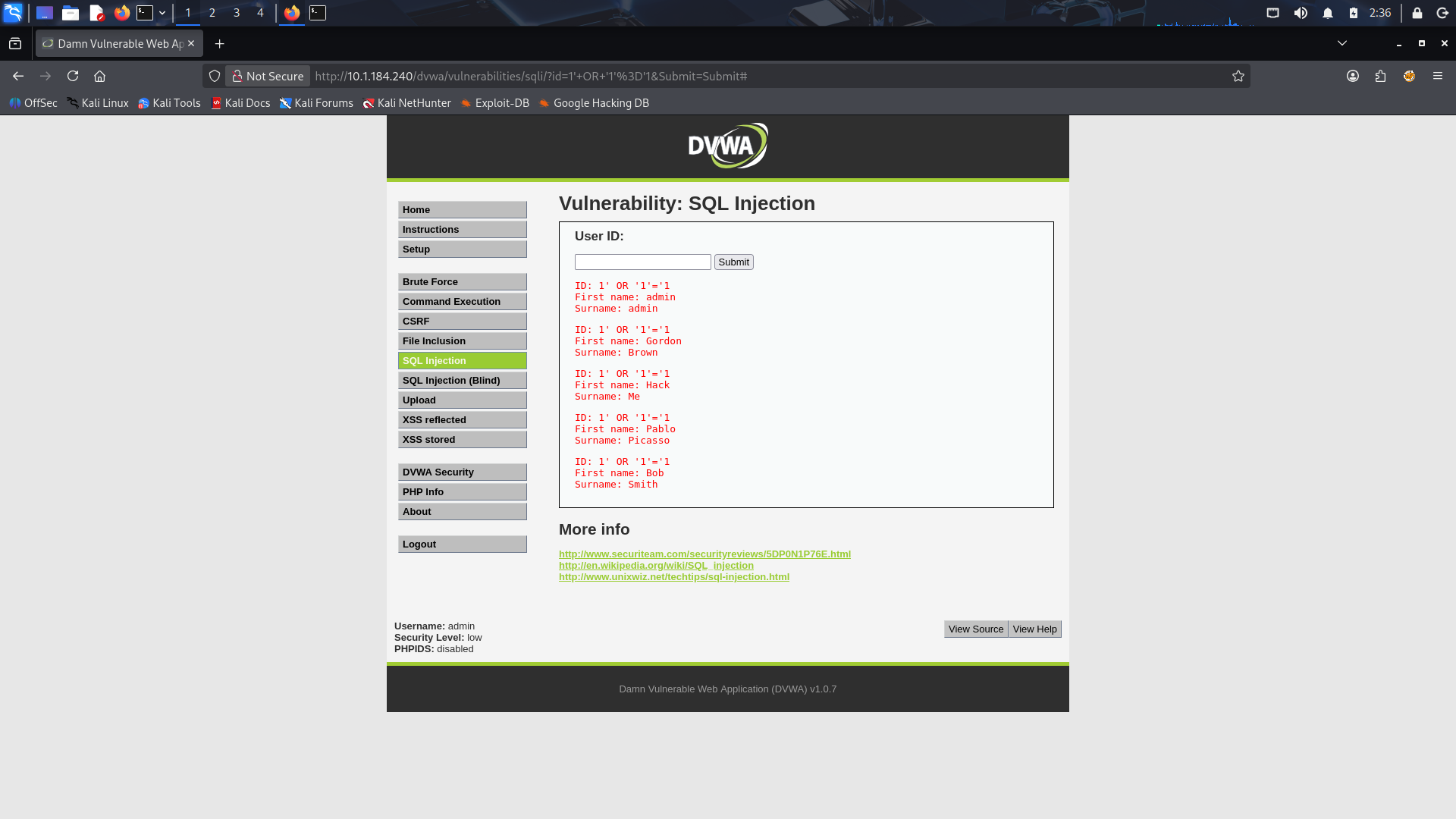Open the Google Hacking DB bookmark
This screenshot has width=1456, height=819.
coord(594,103)
